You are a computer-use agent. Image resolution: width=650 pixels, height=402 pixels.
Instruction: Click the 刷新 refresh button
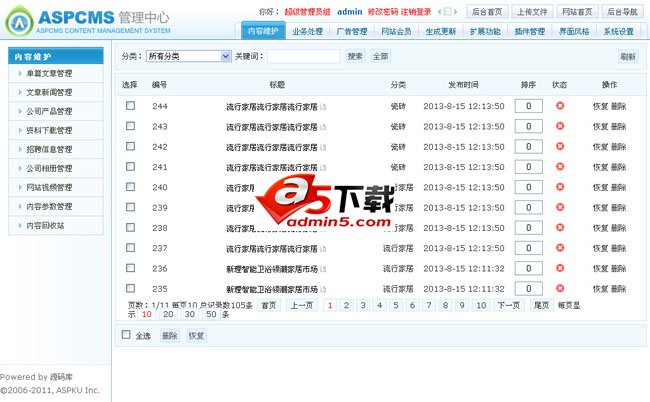(x=628, y=56)
